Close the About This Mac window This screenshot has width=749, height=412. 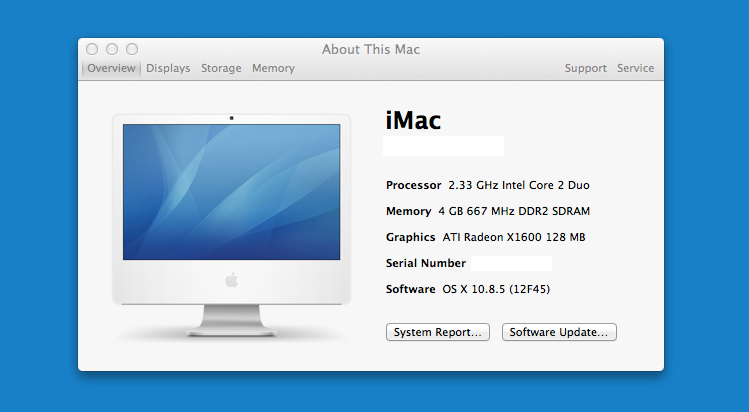[92, 49]
